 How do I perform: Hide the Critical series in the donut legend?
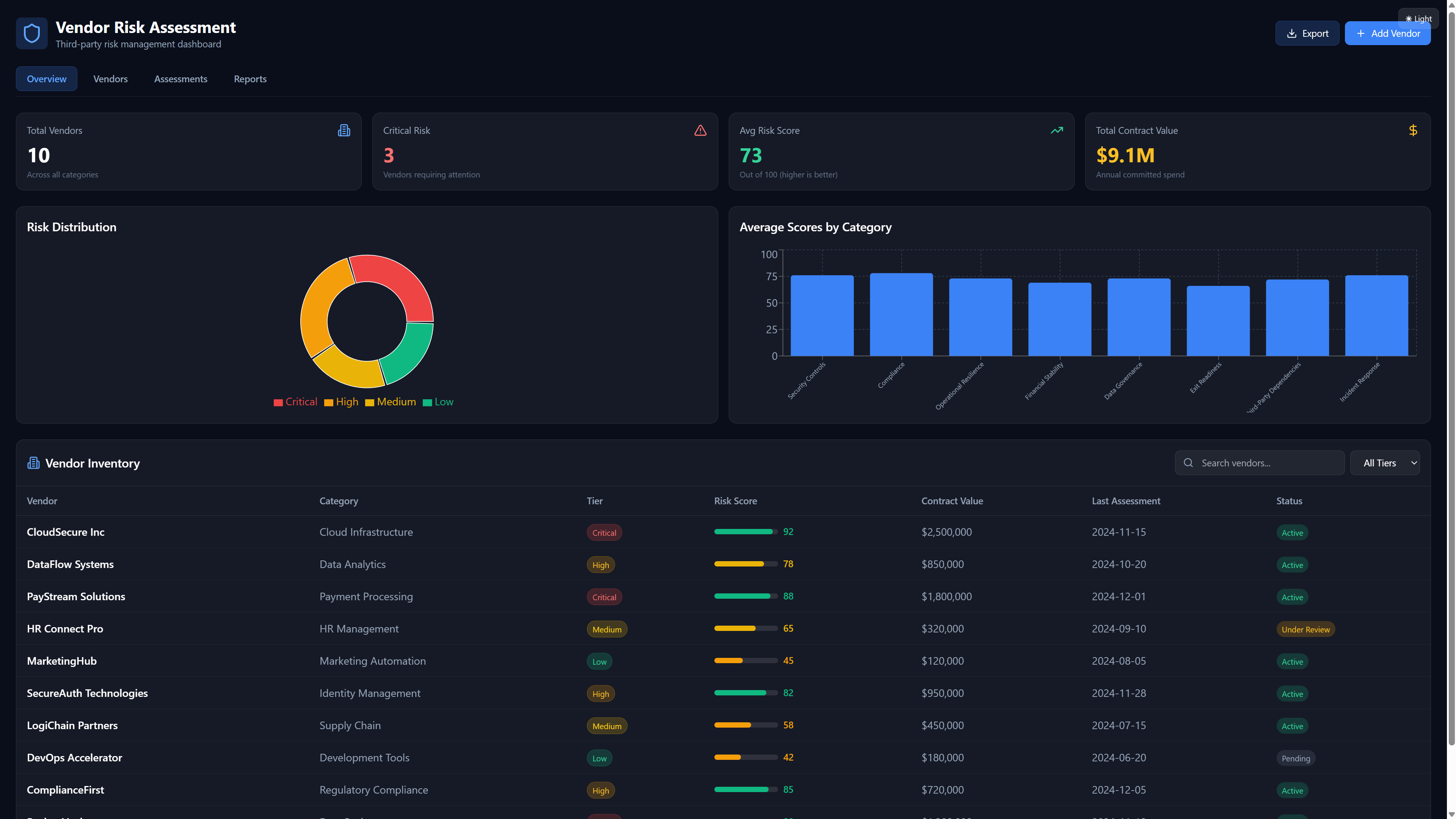point(295,402)
